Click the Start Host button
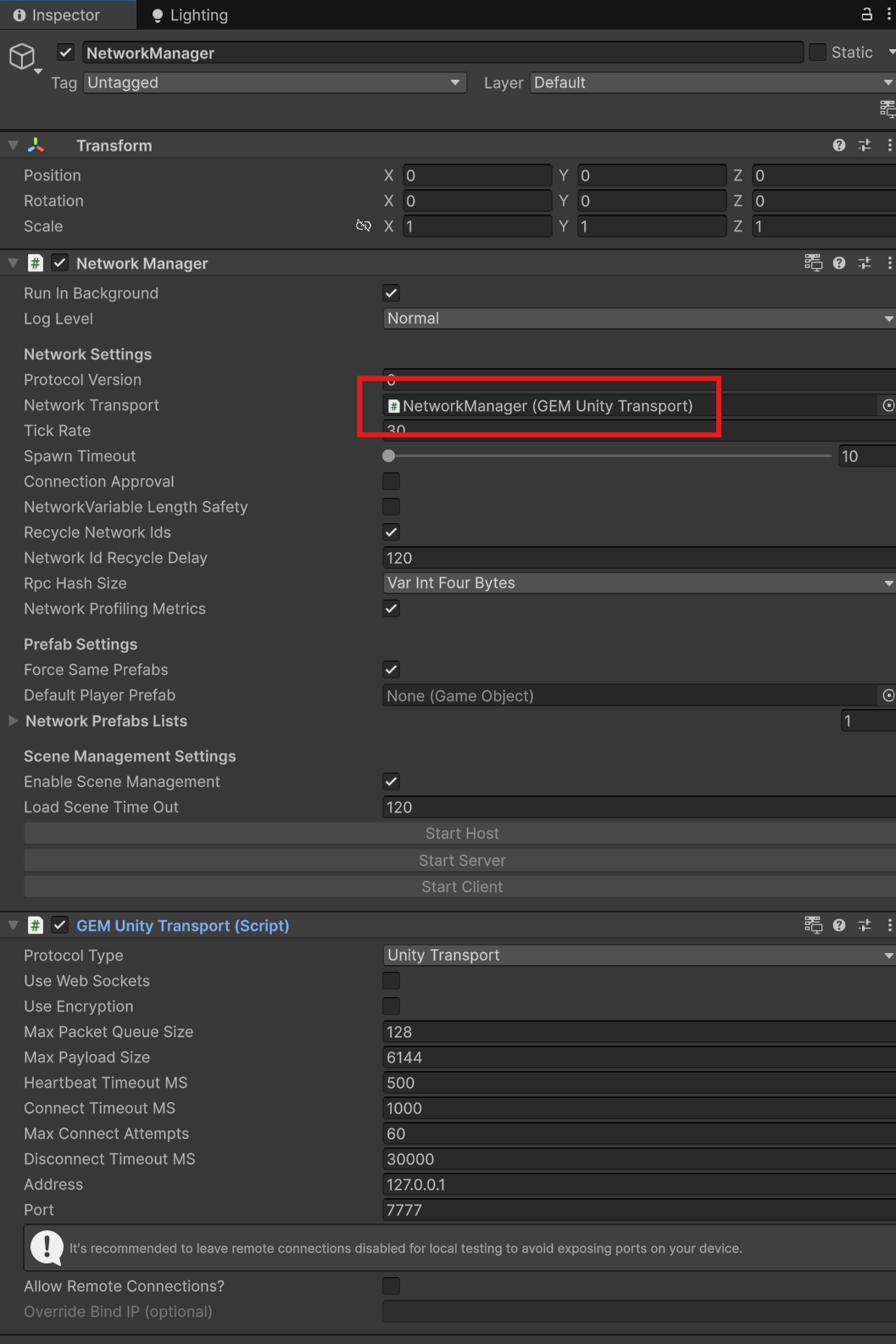Viewport: 896px width, 1344px height. [x=461, y=834]
